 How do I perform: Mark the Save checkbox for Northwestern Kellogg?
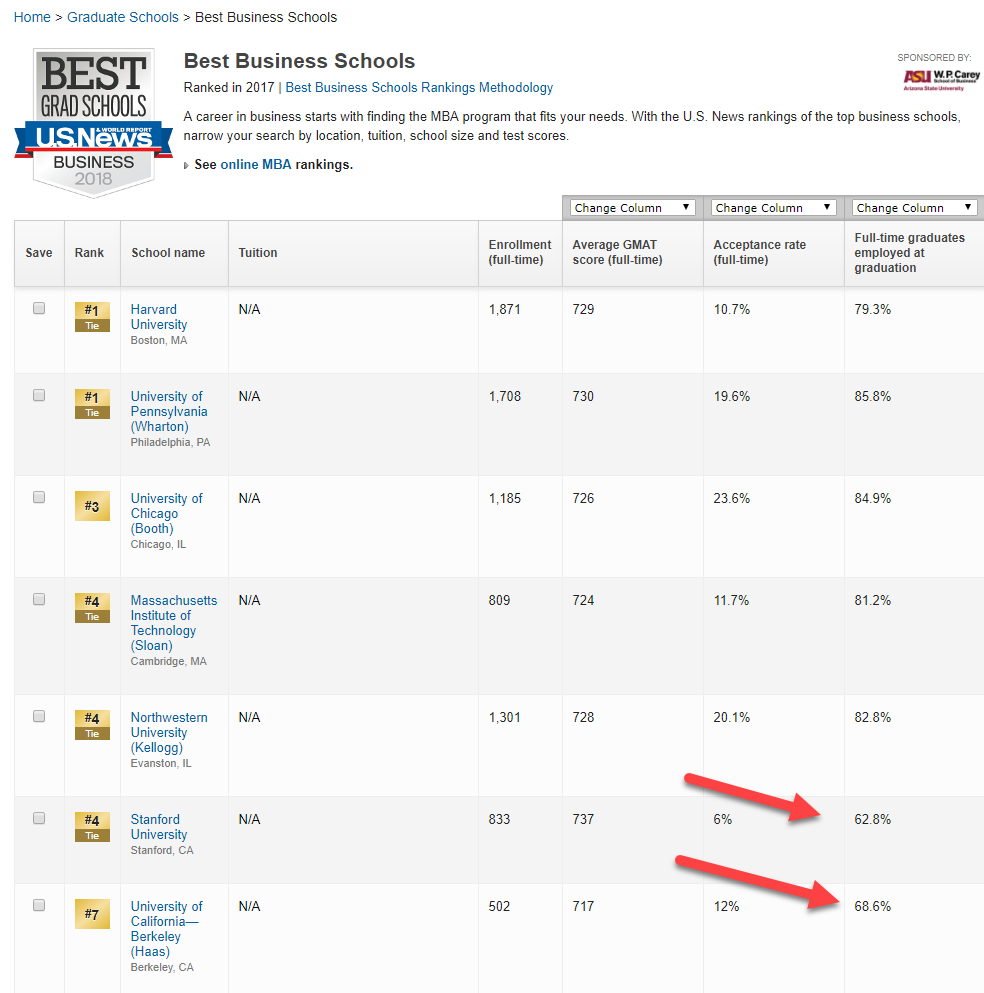pyautogui.click(x=39, y=716)
